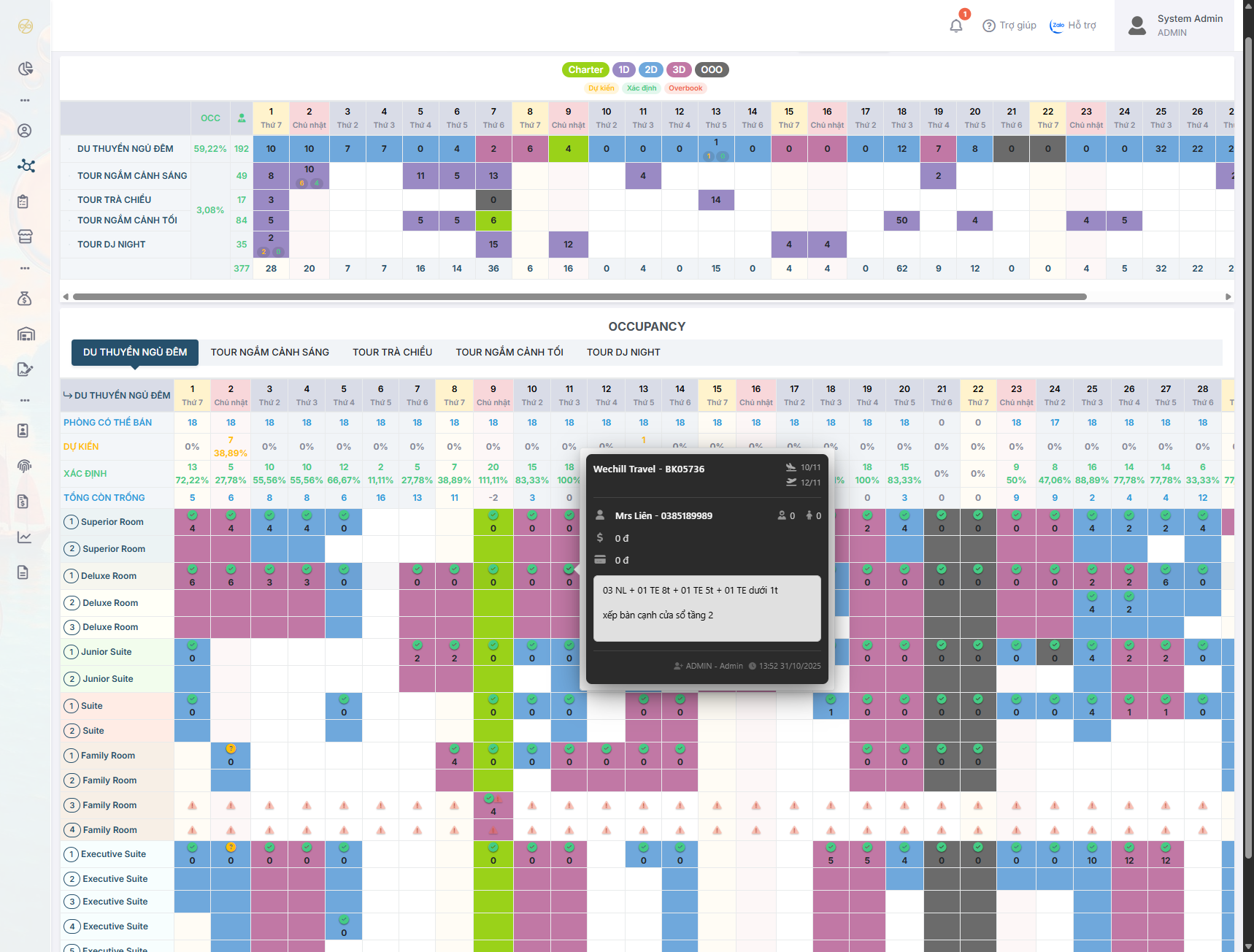Click the clipboard checklist sidebar icon
This screenshot has height=952, width=1254.
point(26,201)
